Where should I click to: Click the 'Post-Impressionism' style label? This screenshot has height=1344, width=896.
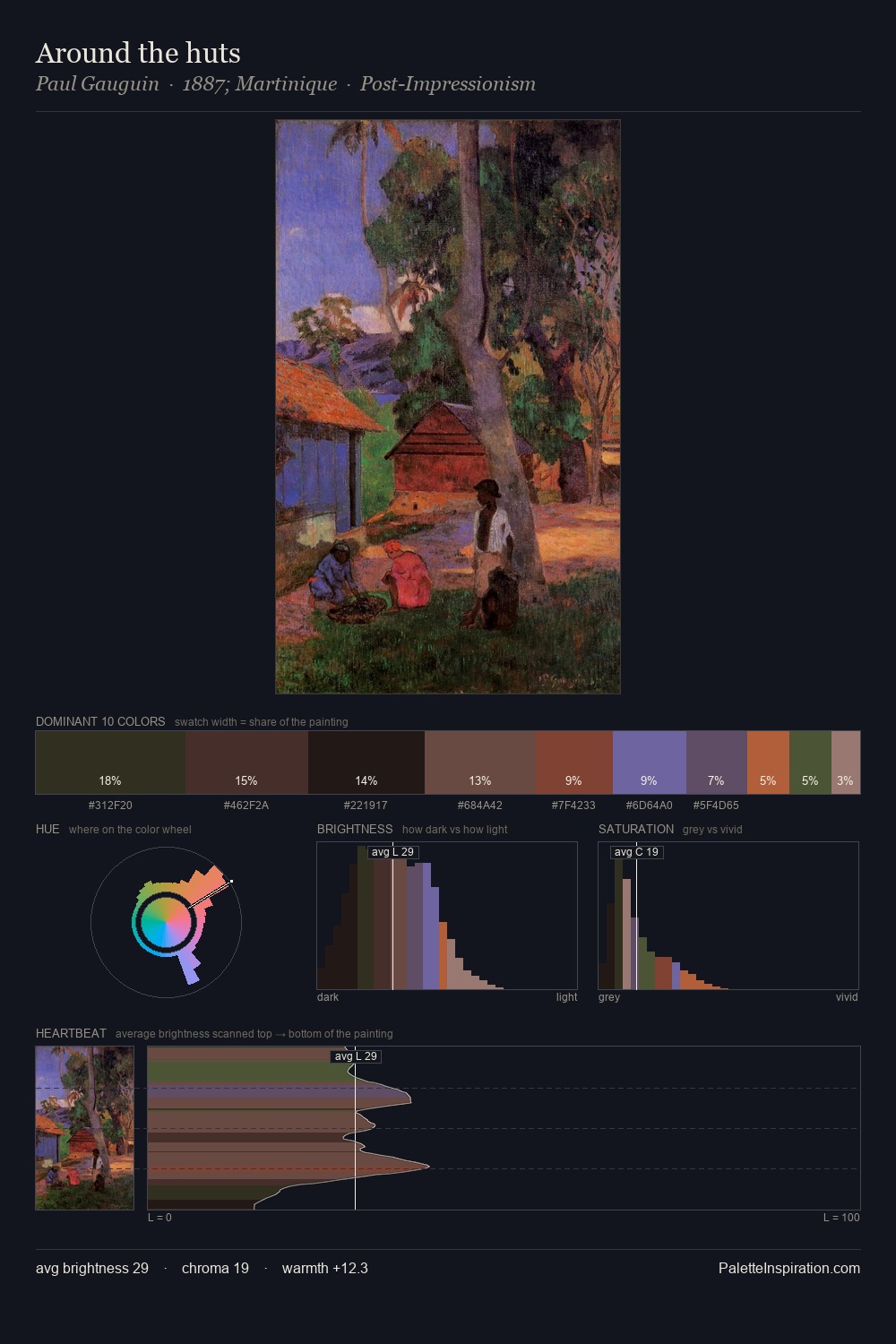click(x=448, y=84)
